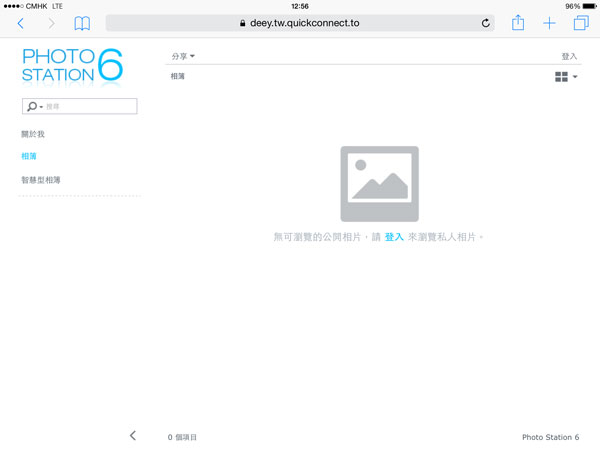
Task: Tap Safari's forward arrow
Action: [51, 23]
